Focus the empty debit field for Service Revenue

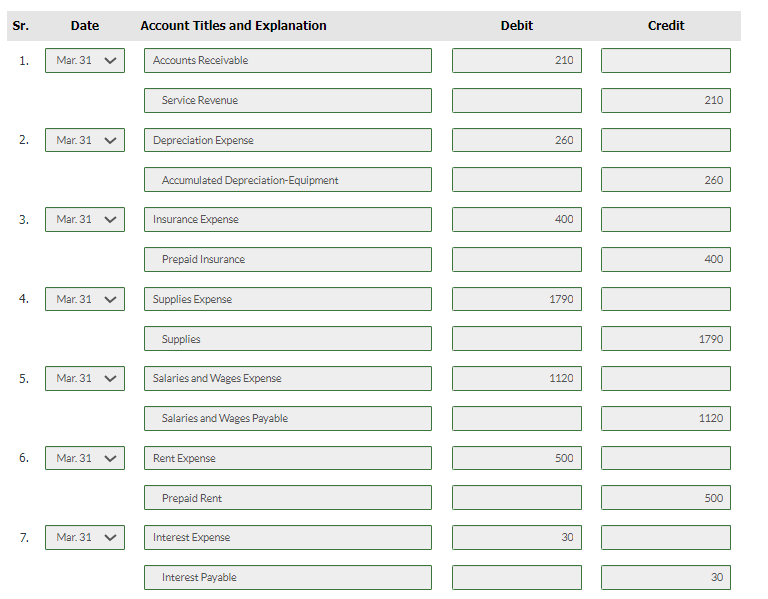[517, 100]
